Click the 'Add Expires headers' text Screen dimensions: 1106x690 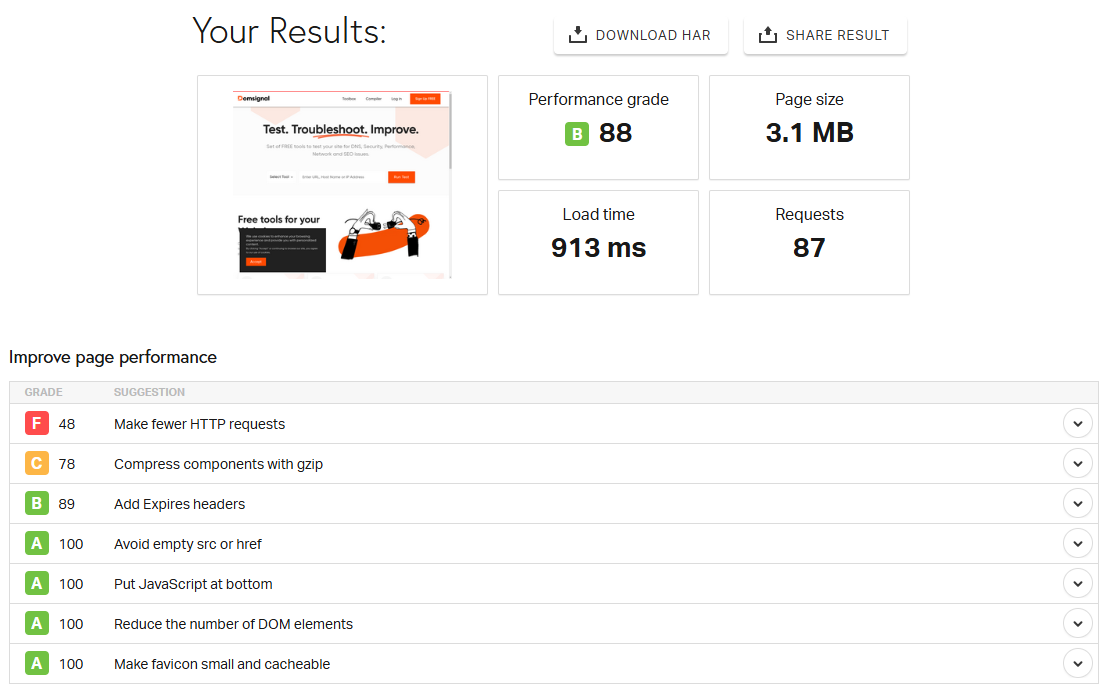(180, 504)
